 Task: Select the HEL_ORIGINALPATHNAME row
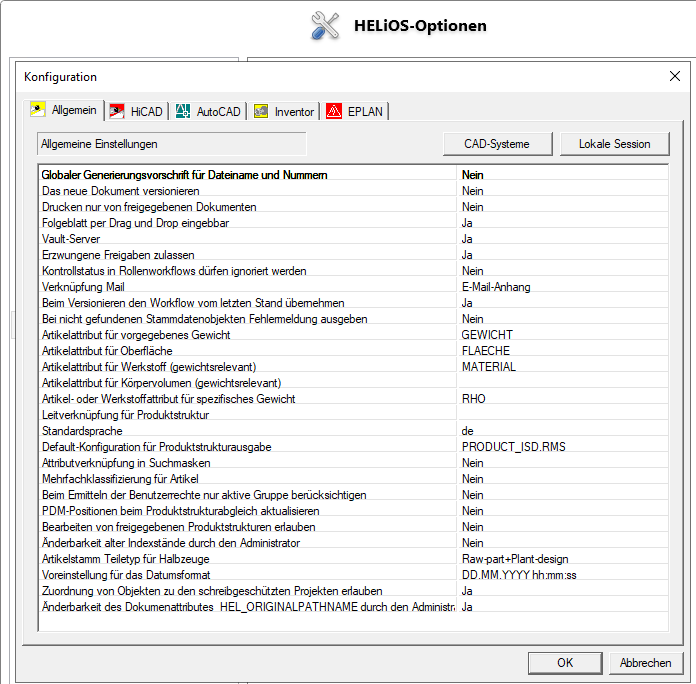point(354,606)
